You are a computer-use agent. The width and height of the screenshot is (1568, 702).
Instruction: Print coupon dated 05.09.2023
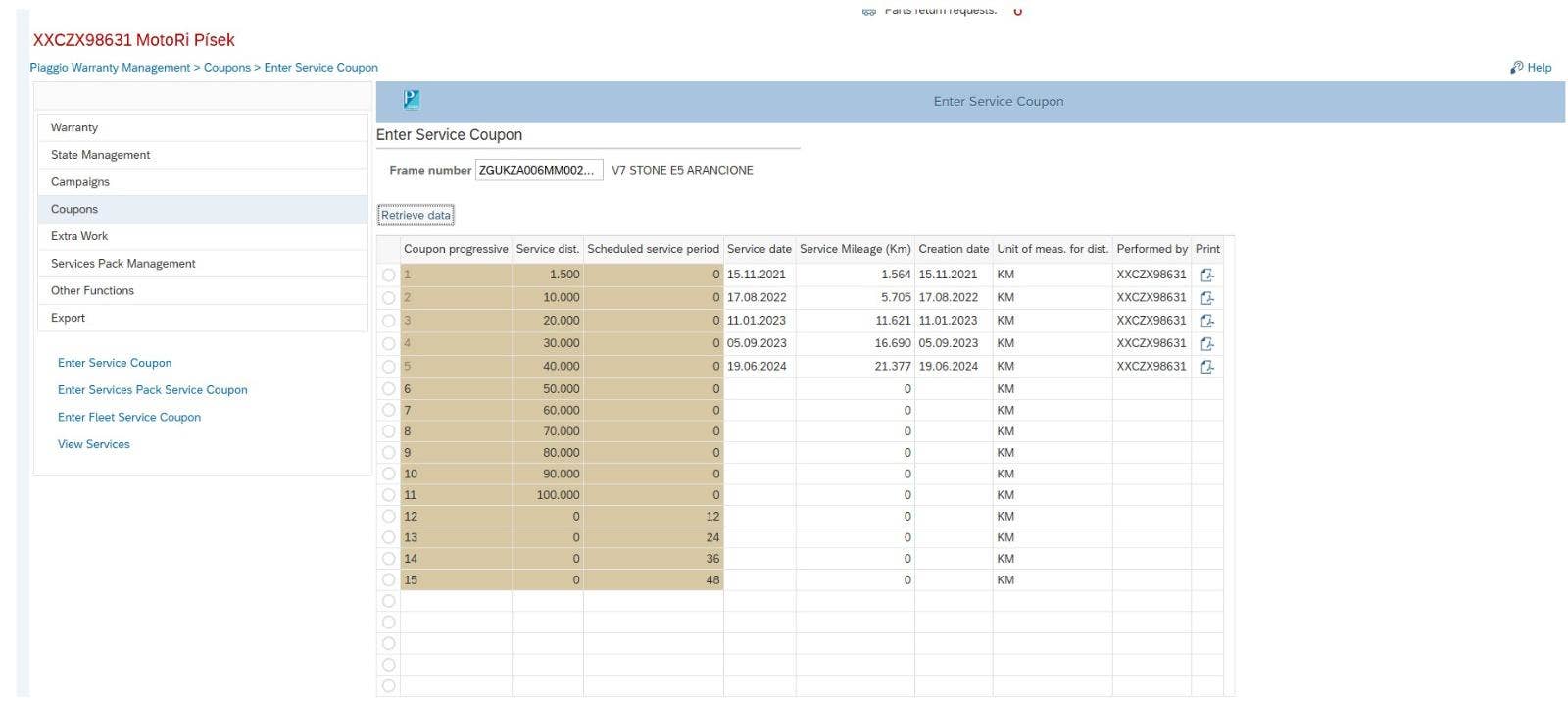1207,344
